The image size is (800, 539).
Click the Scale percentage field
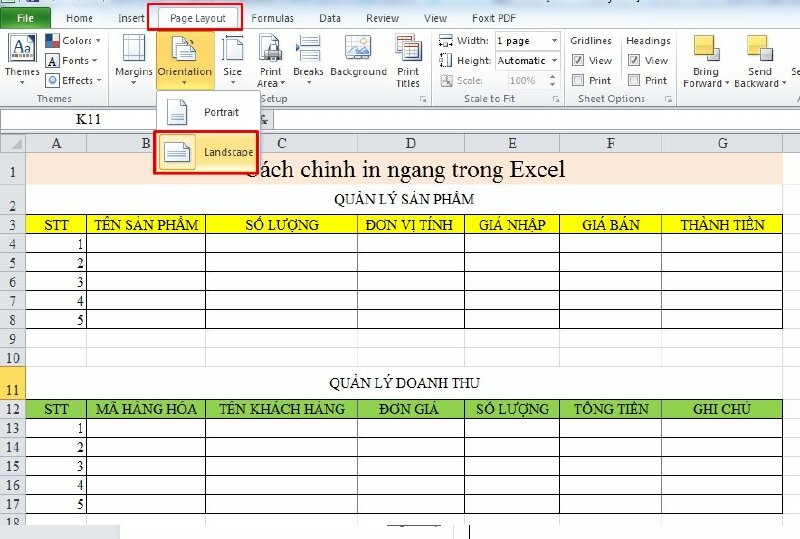pos(523,80)
